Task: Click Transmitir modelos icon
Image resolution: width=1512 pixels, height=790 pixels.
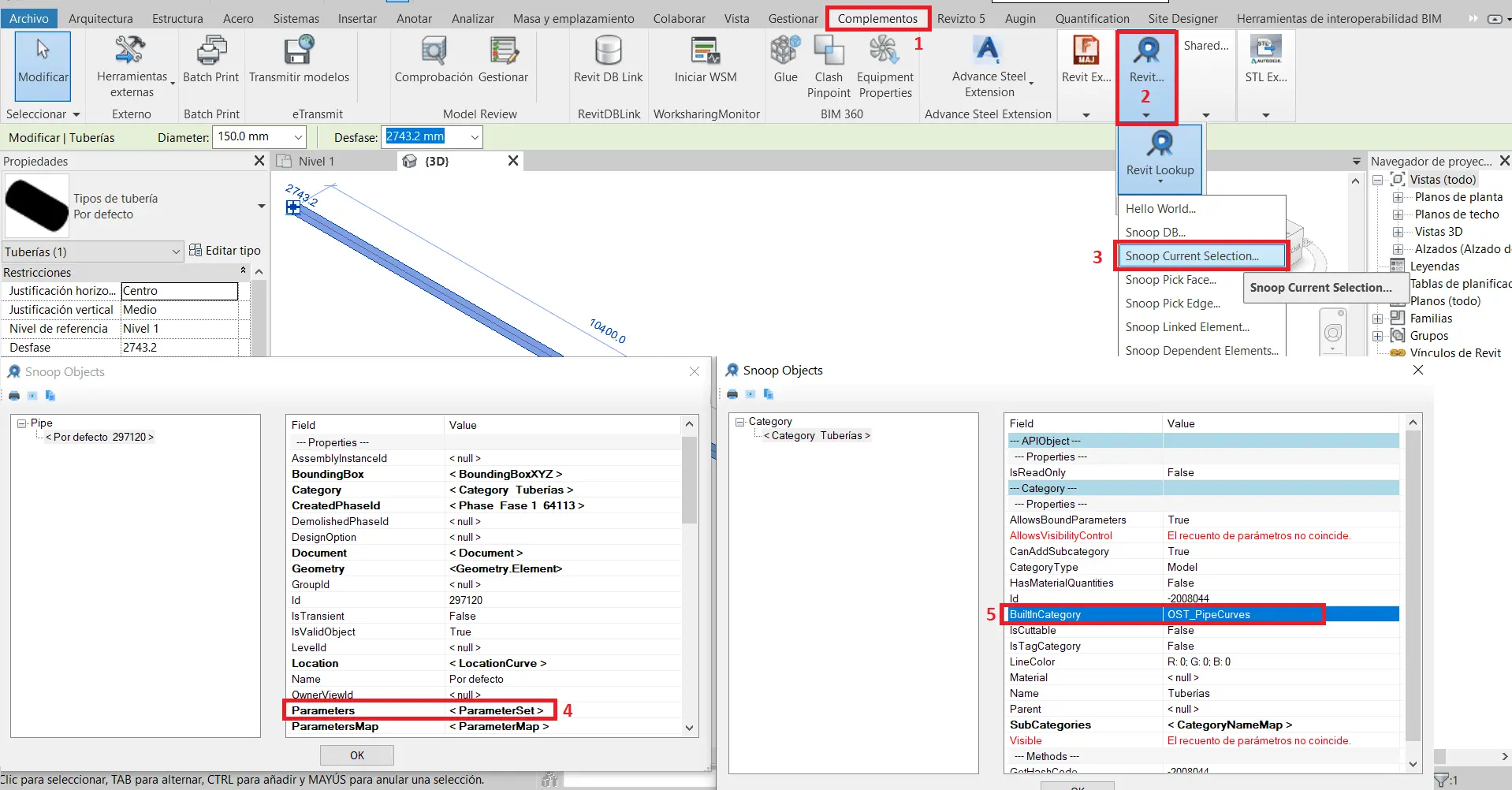Action: [x=299, y=60]
